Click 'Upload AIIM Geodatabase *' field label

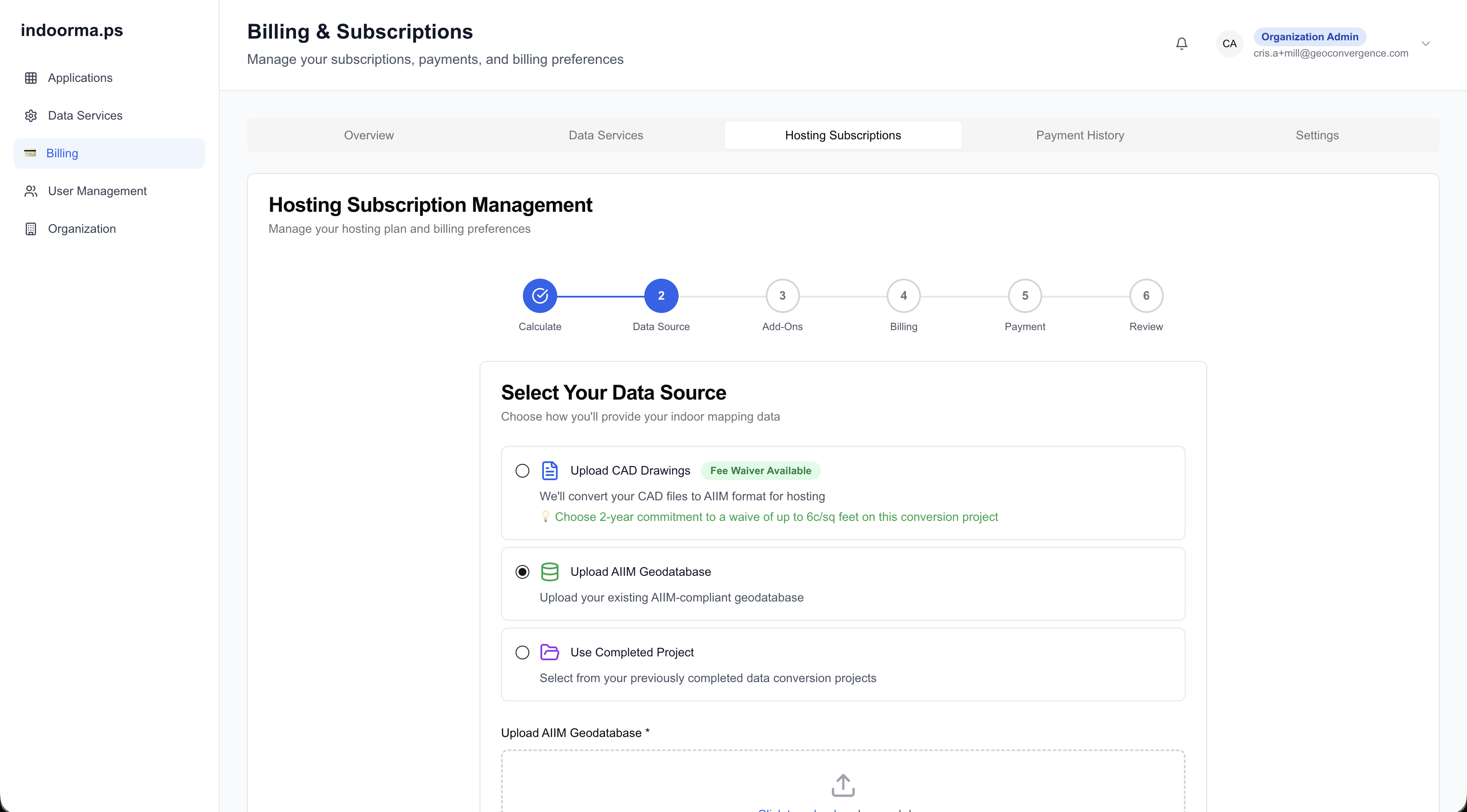pyautogui.click(x=575, y=733)
